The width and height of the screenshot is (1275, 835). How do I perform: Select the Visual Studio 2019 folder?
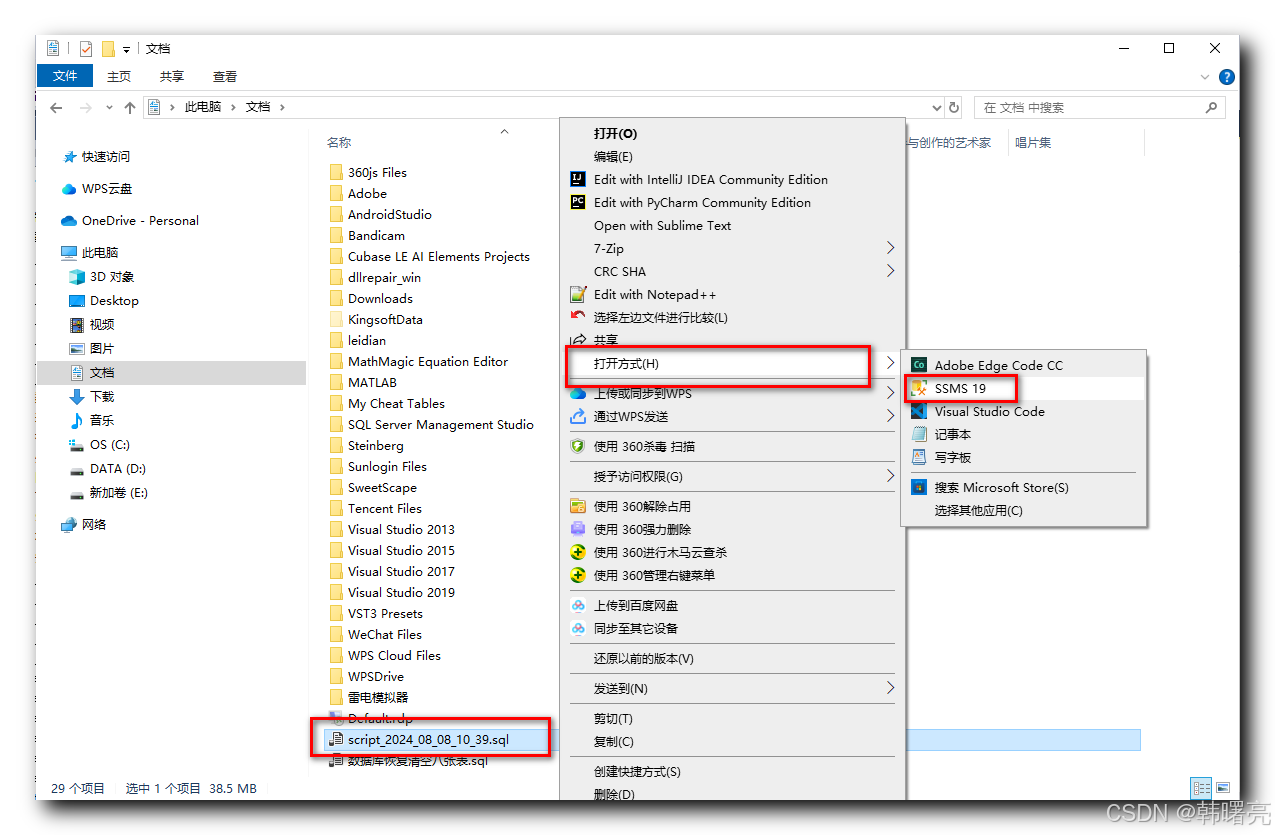pyautogui.click(x=401, y=592)
